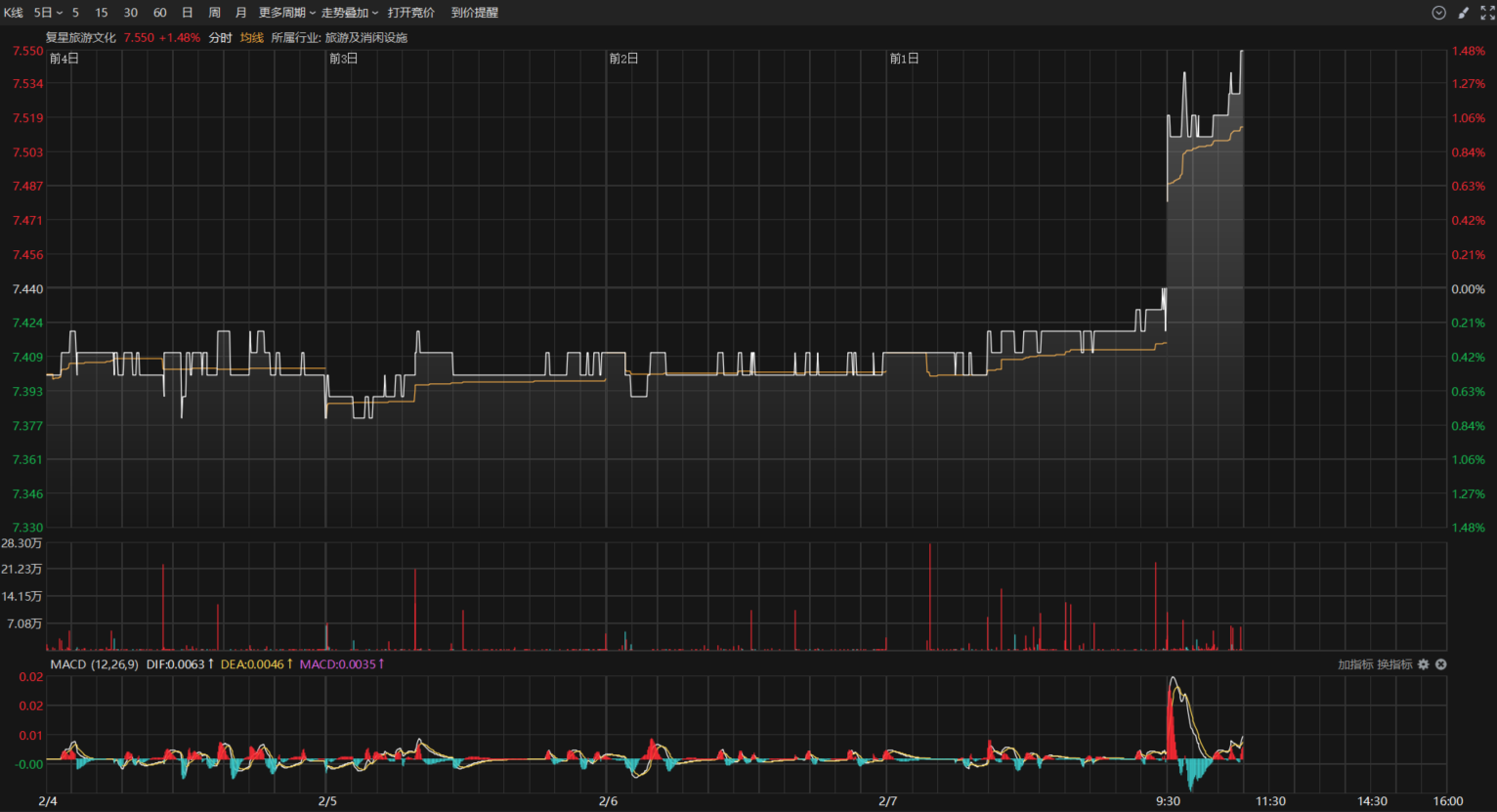Toggle the 均线 average line
Viewport: 1497px width, 812px height.
click(x=252, y=38)
